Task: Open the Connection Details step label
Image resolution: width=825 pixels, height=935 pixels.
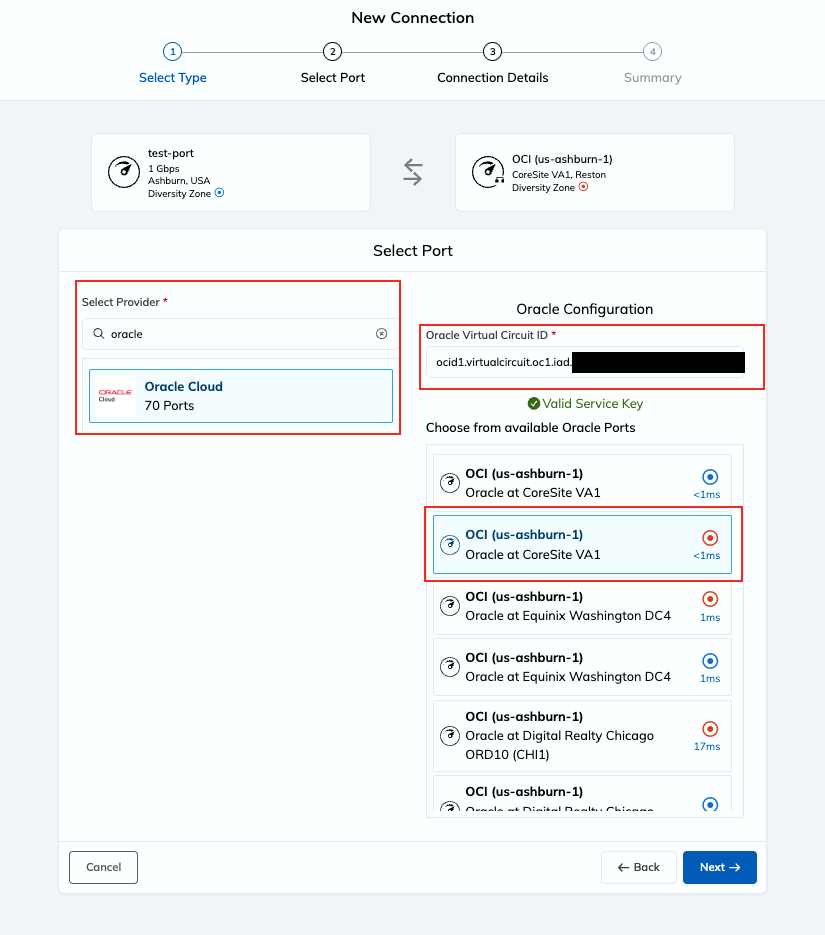Action: [492, 78]
